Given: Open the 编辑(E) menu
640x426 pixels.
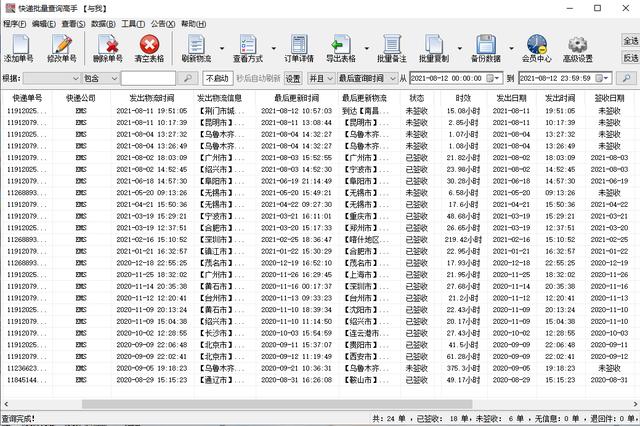Looking at the screenshot, I should pos(44,24).
